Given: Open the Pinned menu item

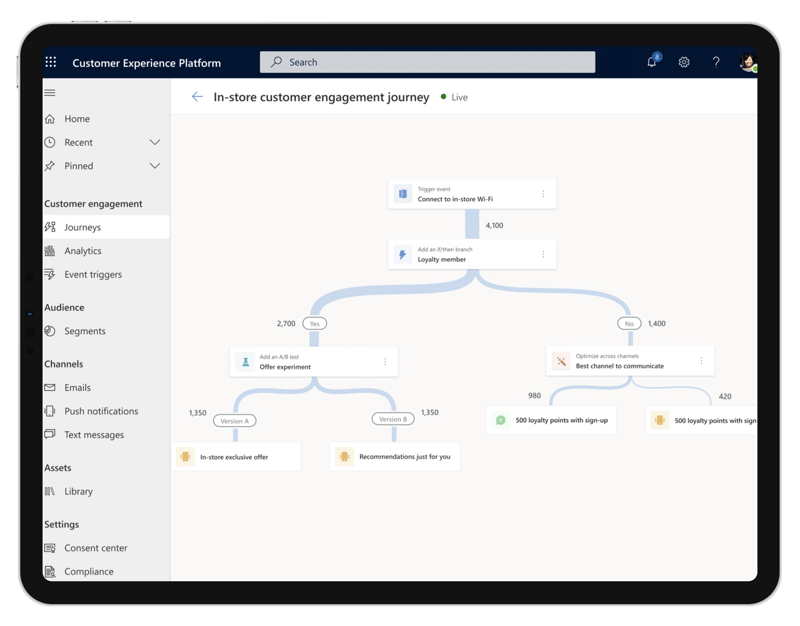Looking at the screenshot, I should [x=78, y=166].
